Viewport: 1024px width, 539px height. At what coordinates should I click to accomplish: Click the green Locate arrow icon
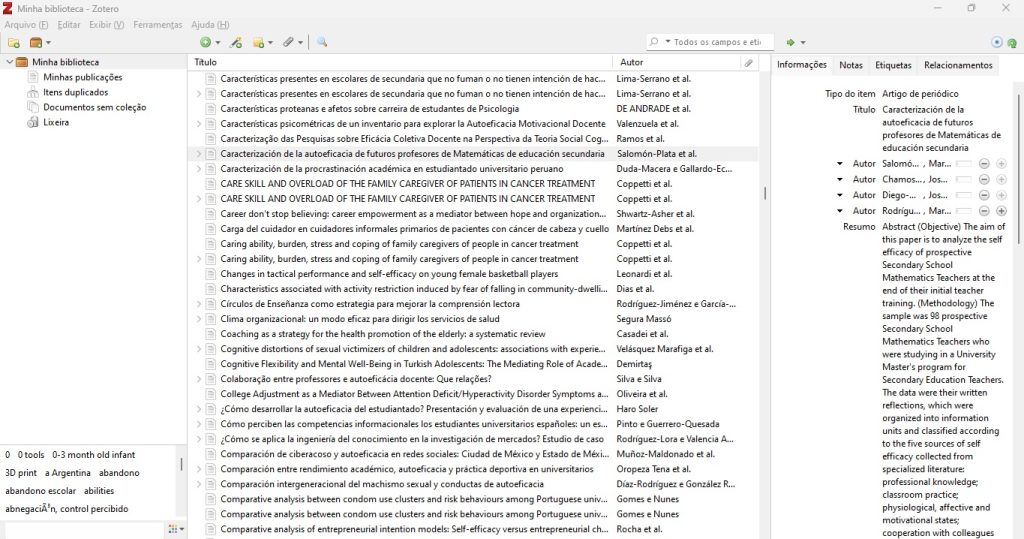(x=791, y=42)
